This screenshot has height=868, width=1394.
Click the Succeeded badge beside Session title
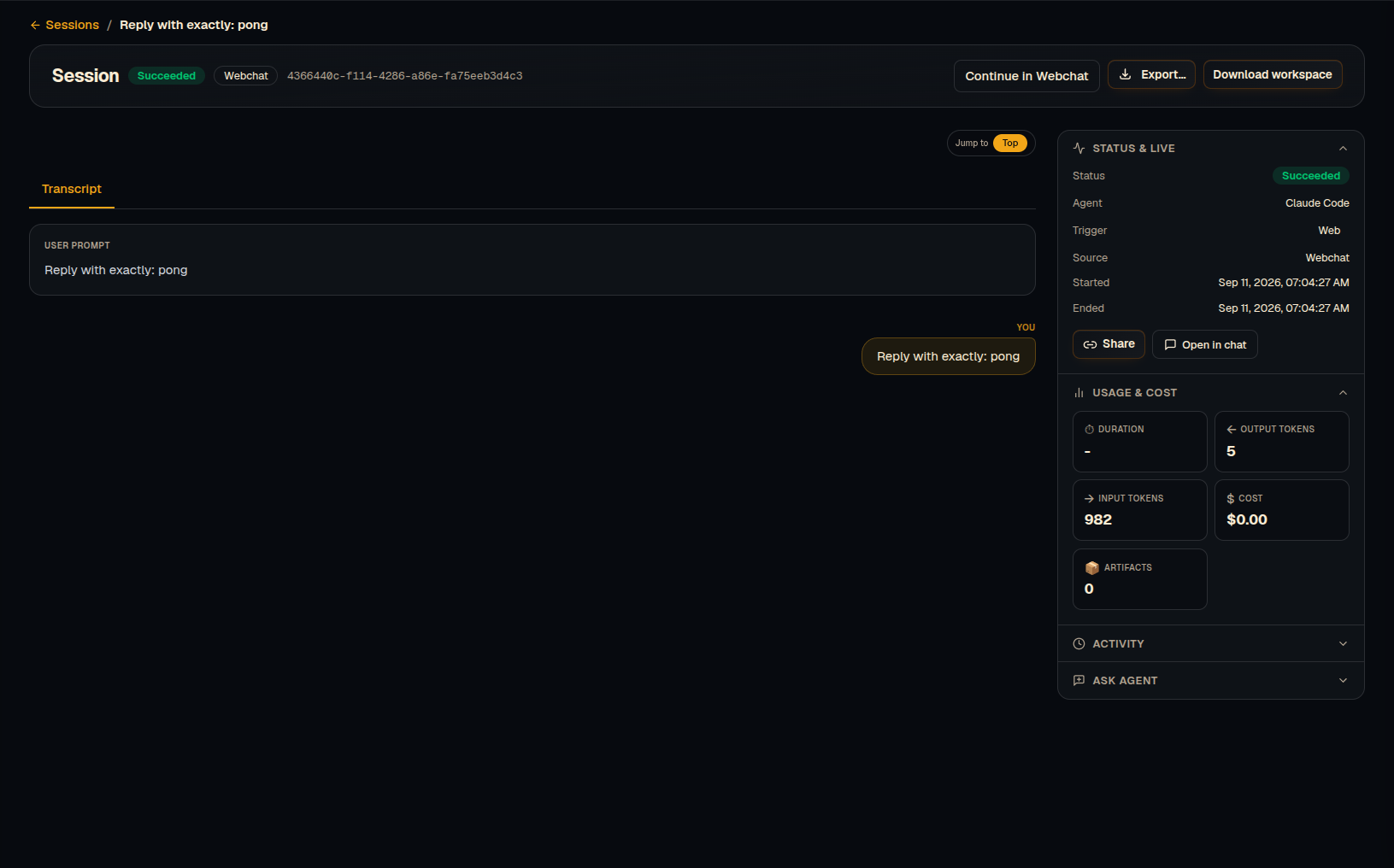point(167,76)
